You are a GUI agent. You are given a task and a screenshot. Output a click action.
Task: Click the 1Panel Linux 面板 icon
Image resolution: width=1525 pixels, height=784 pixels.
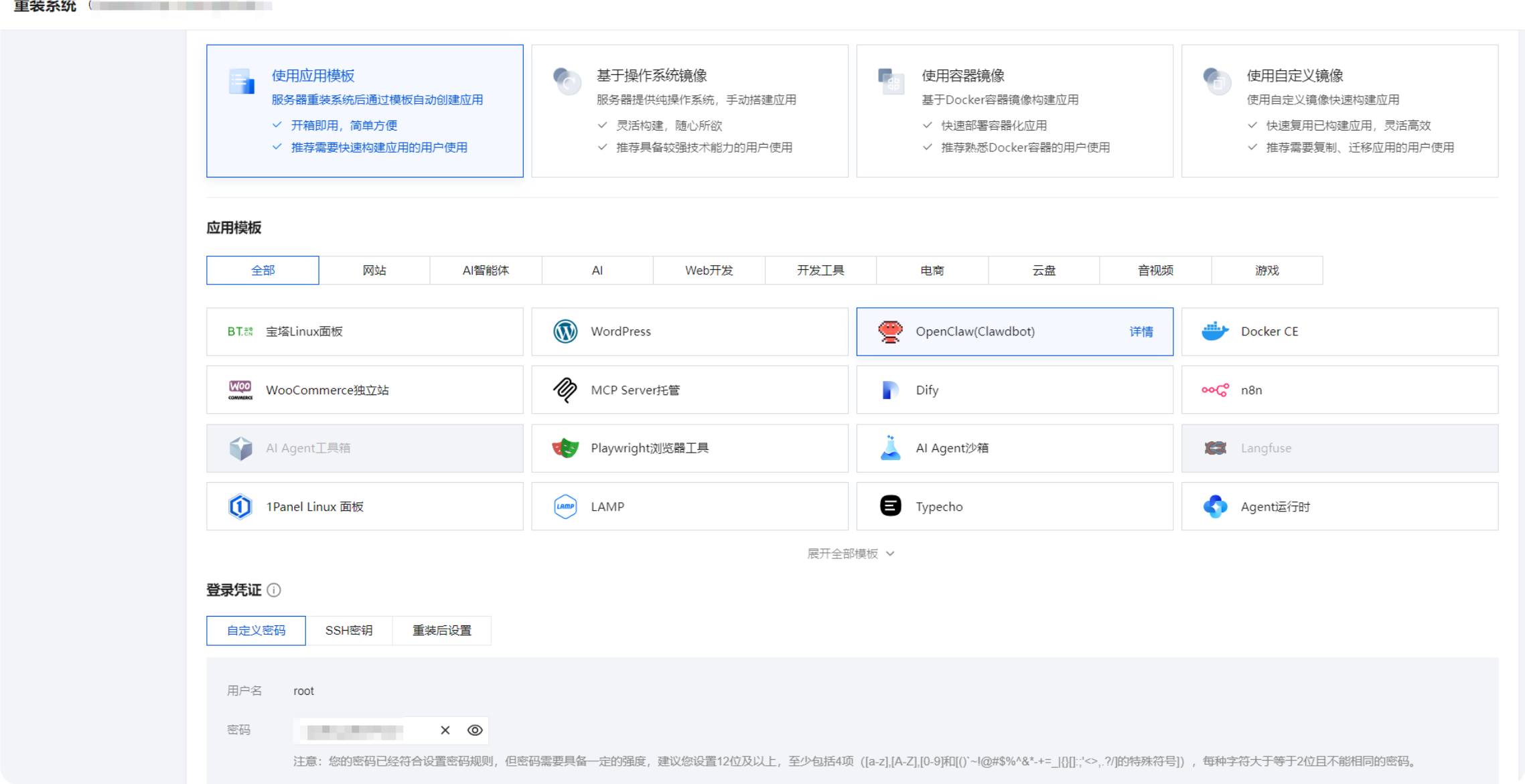[x=240, y=506]
